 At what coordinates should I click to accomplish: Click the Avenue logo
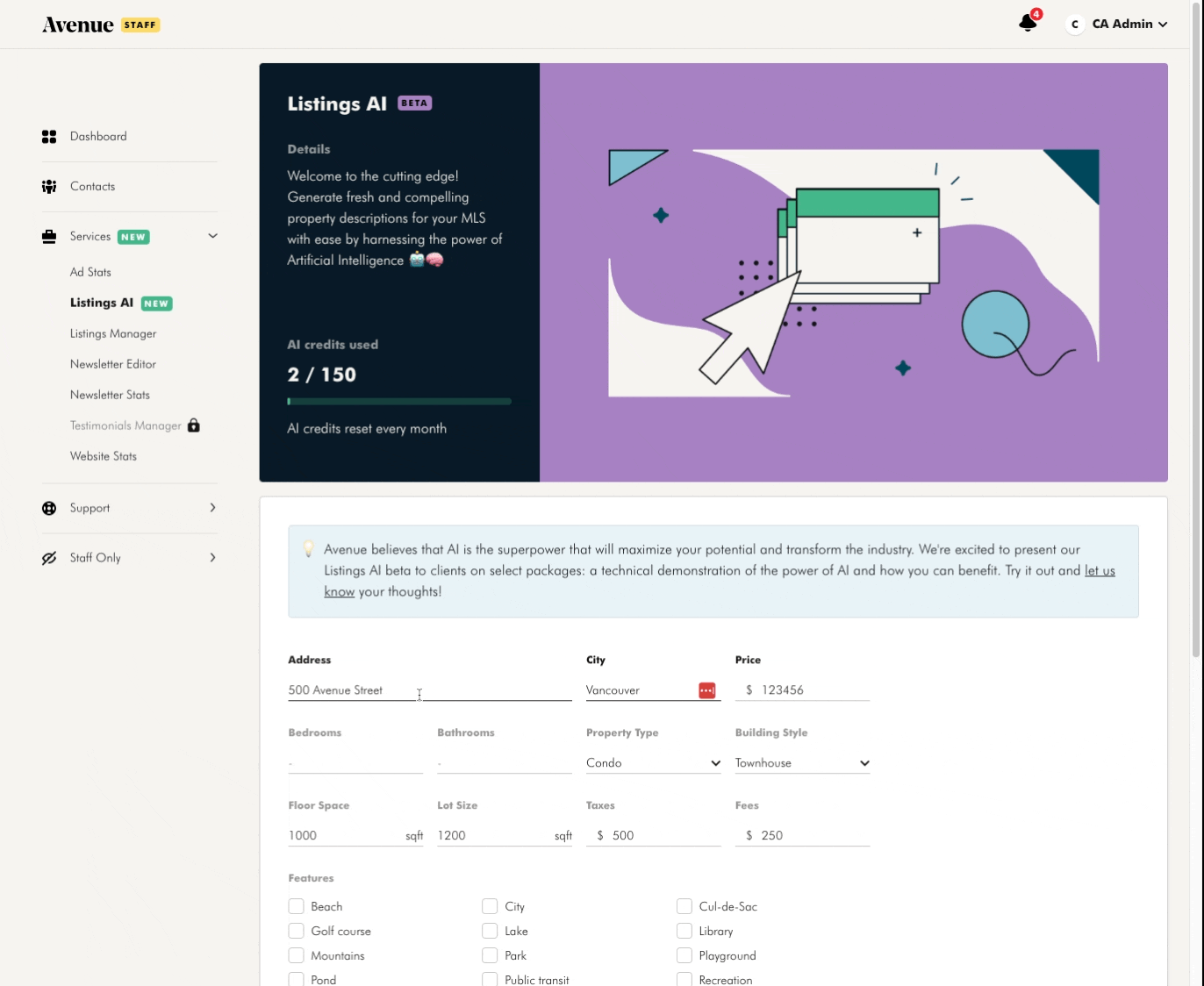[x=78, y=25]
